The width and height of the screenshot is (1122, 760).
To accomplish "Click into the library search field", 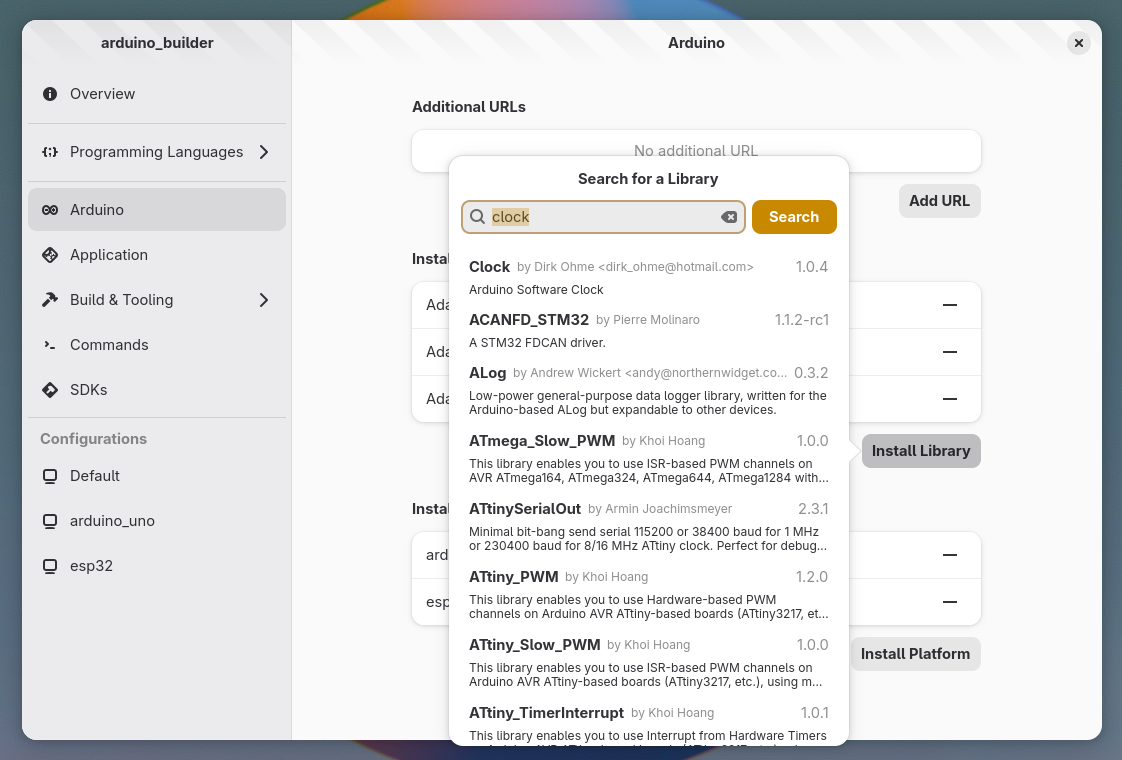I will [x=603, y=217].
